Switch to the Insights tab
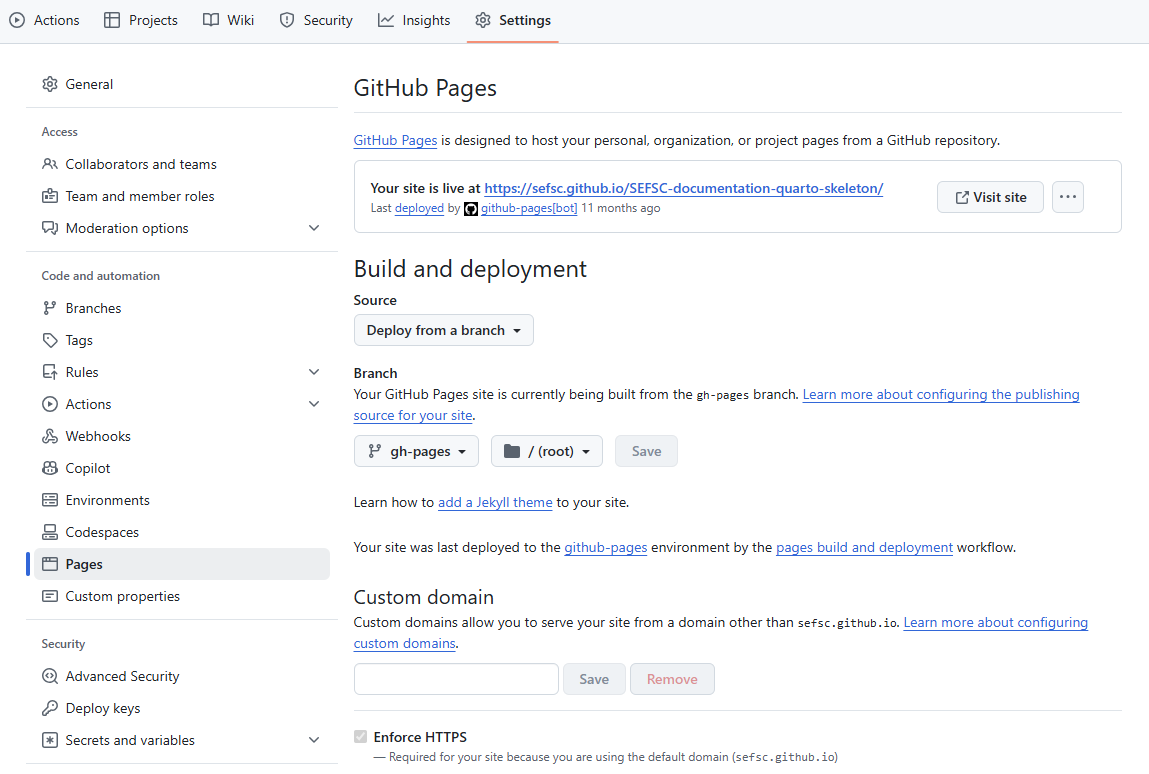The width and height of the screenshot is (1149, 774). tap(414, 21)
